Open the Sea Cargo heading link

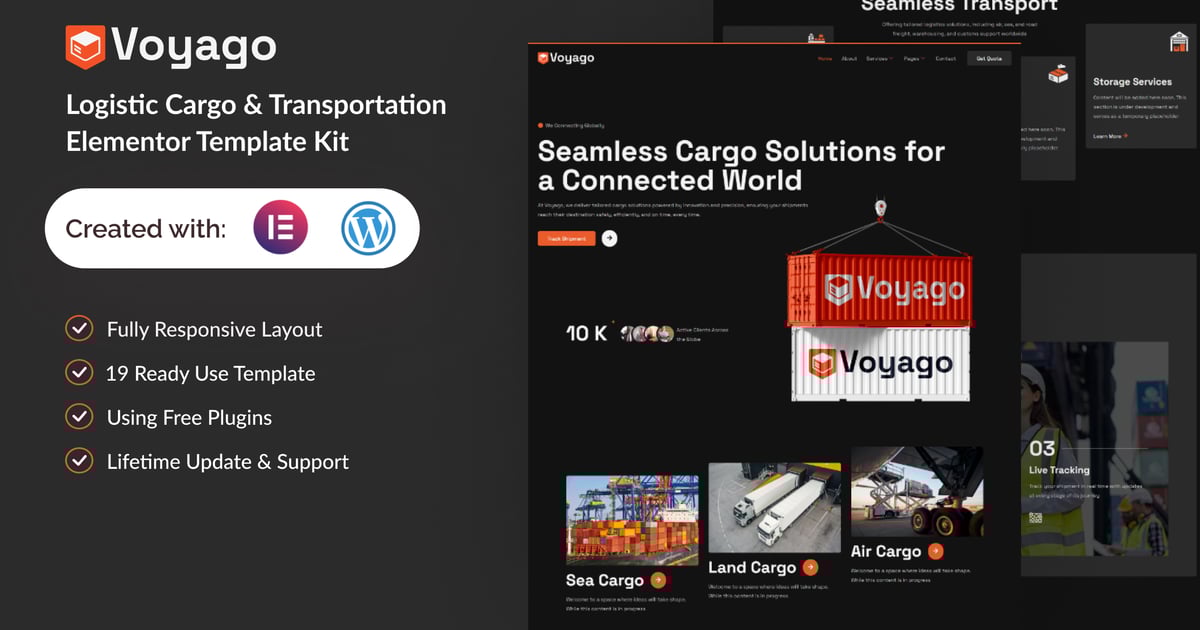click(x=605, y=580)
